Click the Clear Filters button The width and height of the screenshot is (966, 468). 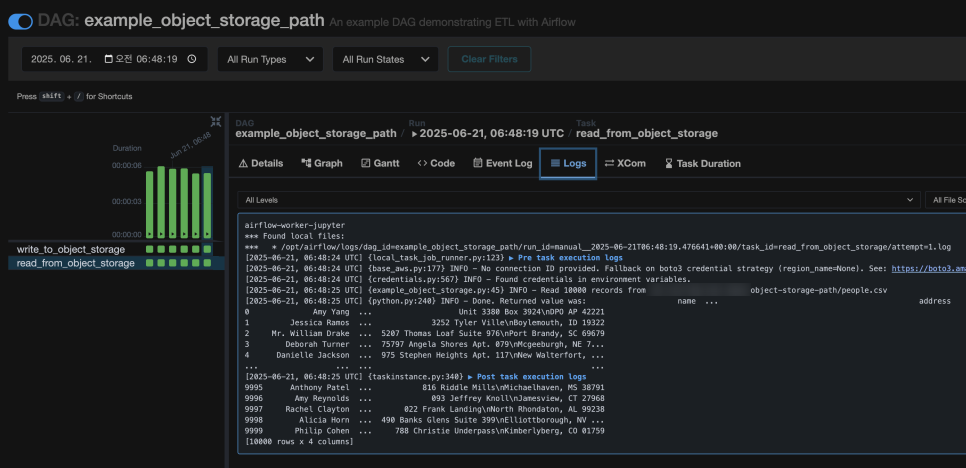click(x=489, y=59)
